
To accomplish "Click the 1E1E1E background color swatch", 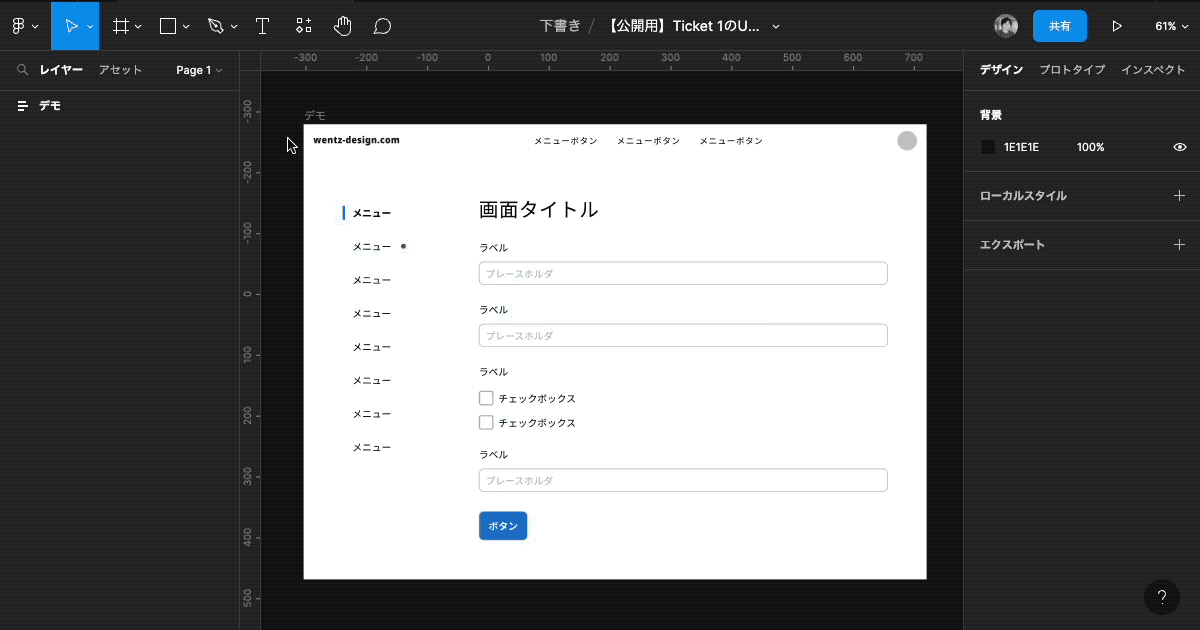I will pos(988,147).
